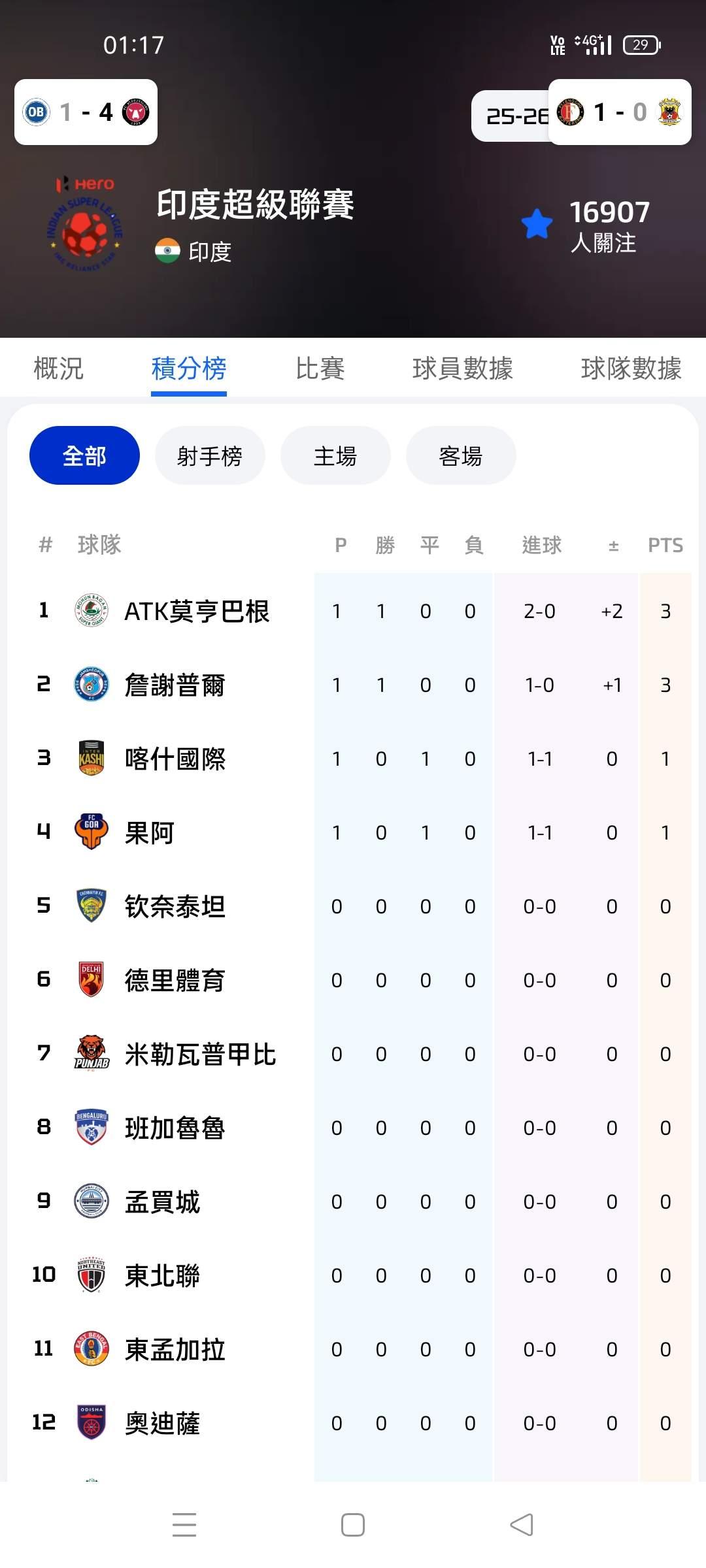The image size is (706, 1568).
Task: Tap the FC Goa crest
Action: pos(92,832)
